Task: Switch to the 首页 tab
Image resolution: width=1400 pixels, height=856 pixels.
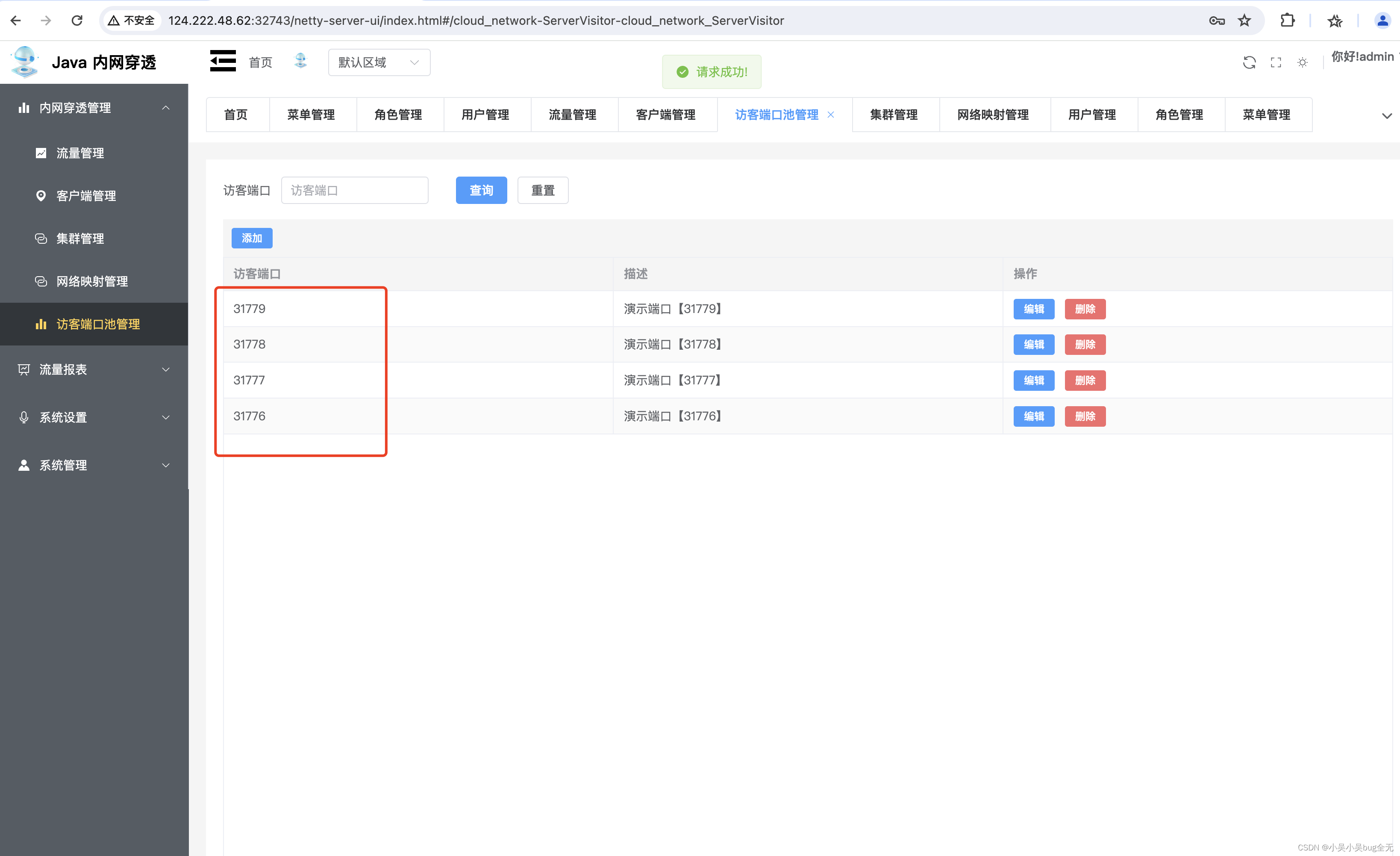Action: pos(237,115)
